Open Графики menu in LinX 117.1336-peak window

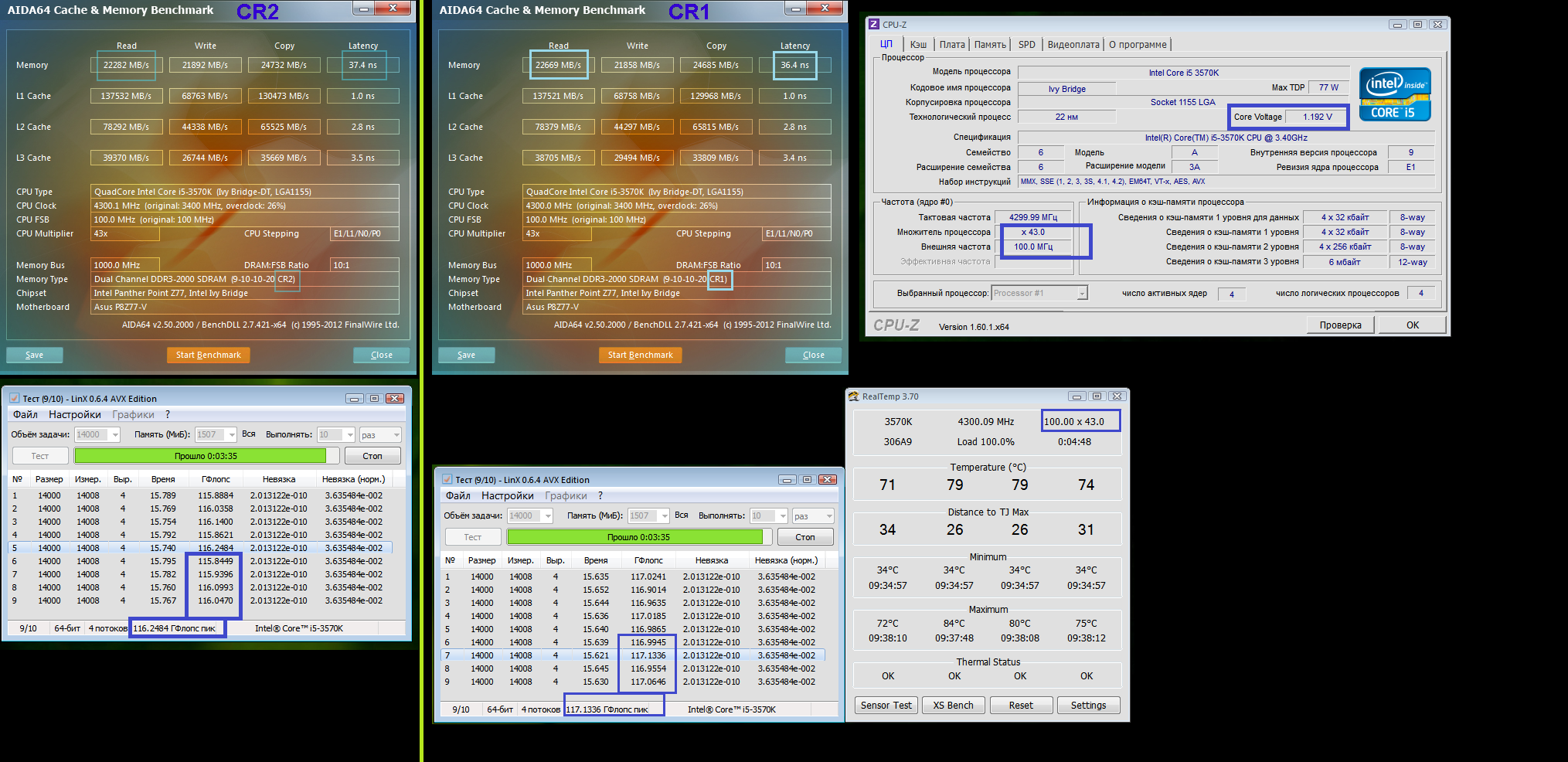[x=566, y=496]
